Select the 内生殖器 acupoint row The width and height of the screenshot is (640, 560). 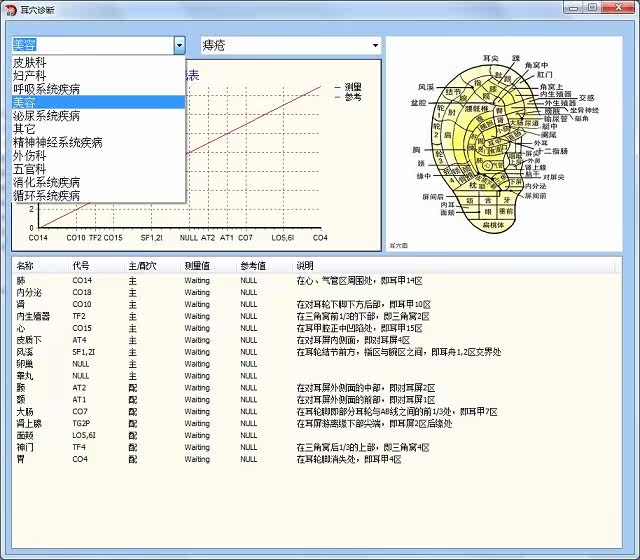[x=33, y=316]
